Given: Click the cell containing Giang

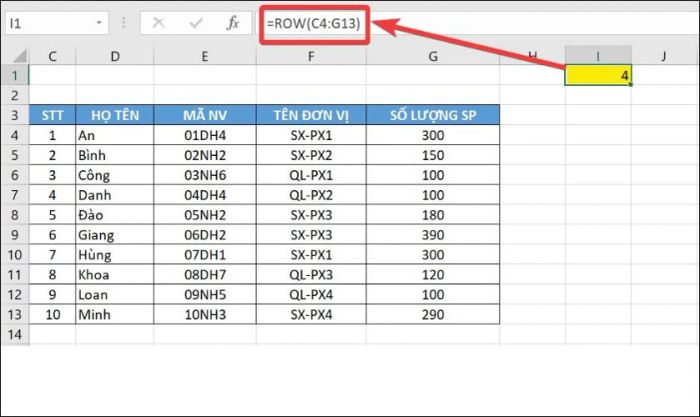Looking at the screenshot, I should (115, 235).
